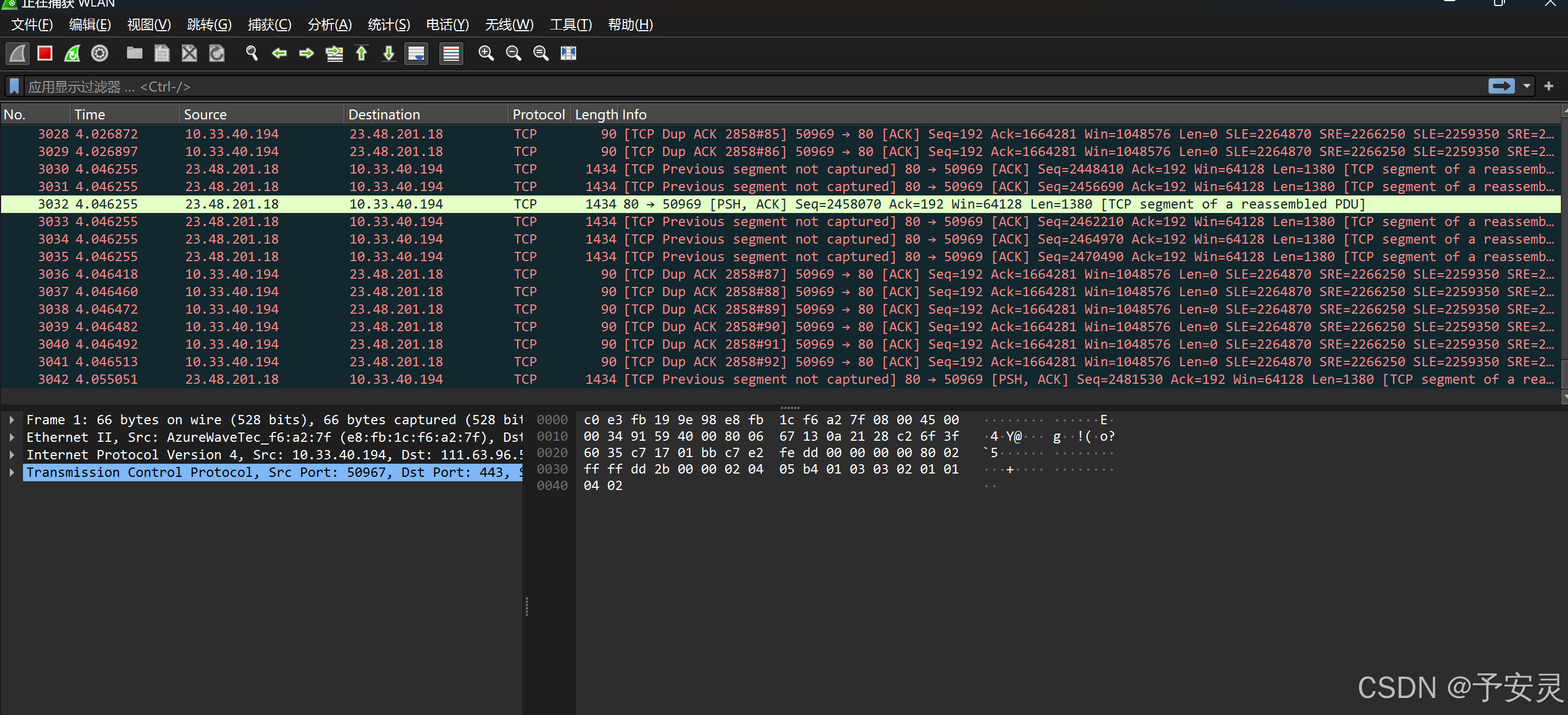Screen dimensions: 1568x715
Task: Click the display filter bookmark icon
Action: tap(14, 87)
